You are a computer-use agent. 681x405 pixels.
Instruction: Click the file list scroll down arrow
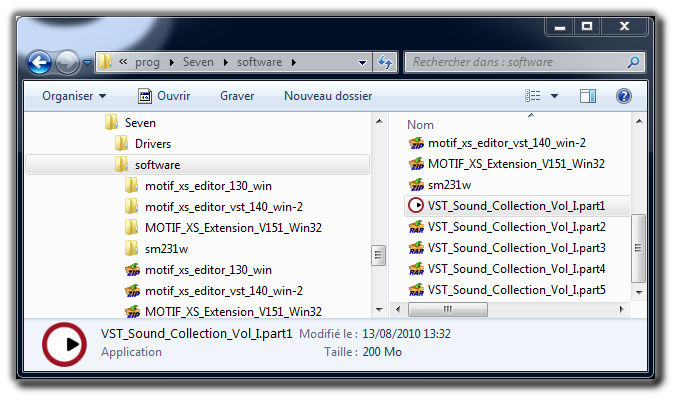click(x=639, y=292)
